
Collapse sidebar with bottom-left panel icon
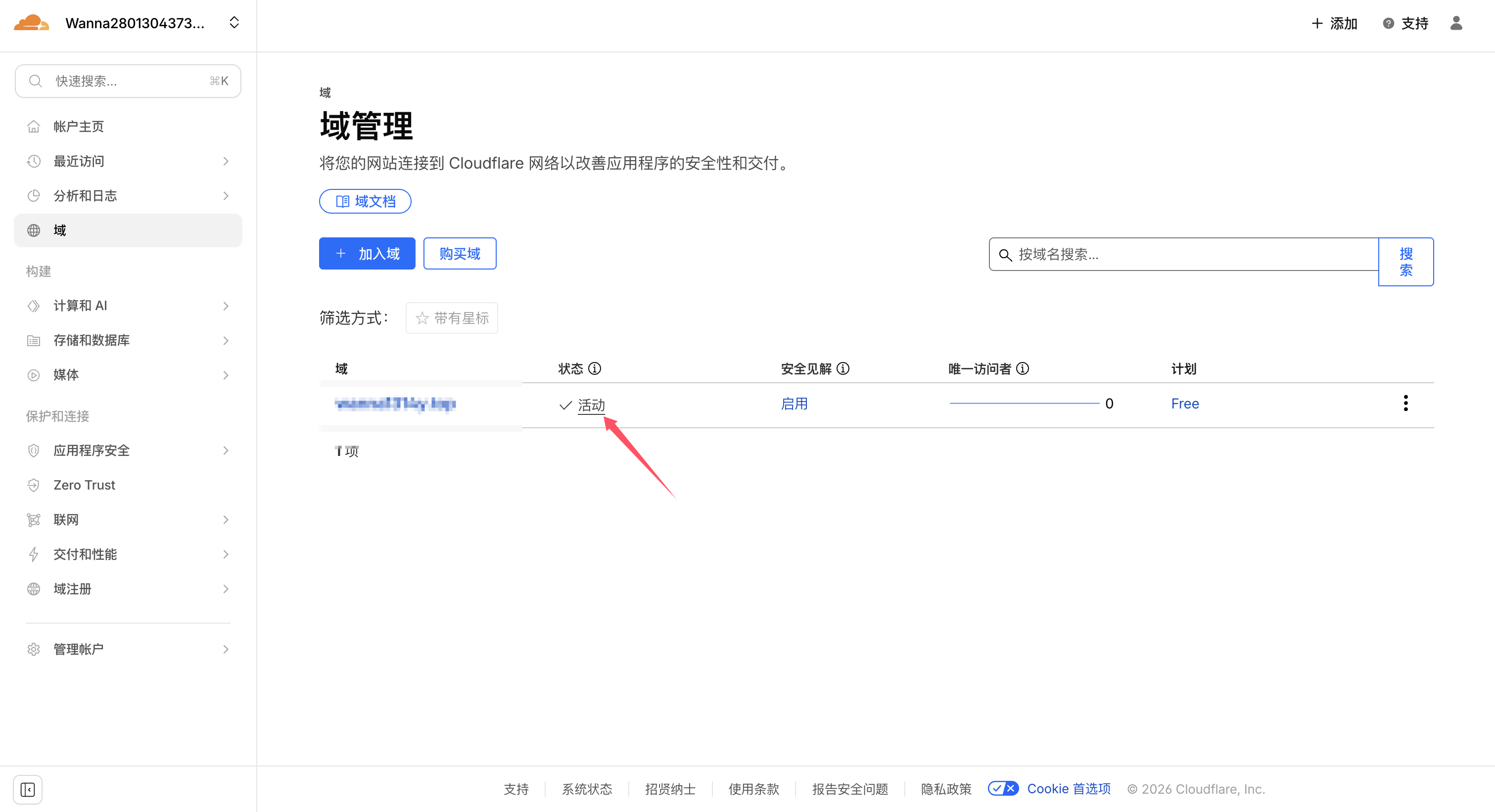(x=28, y=789)
